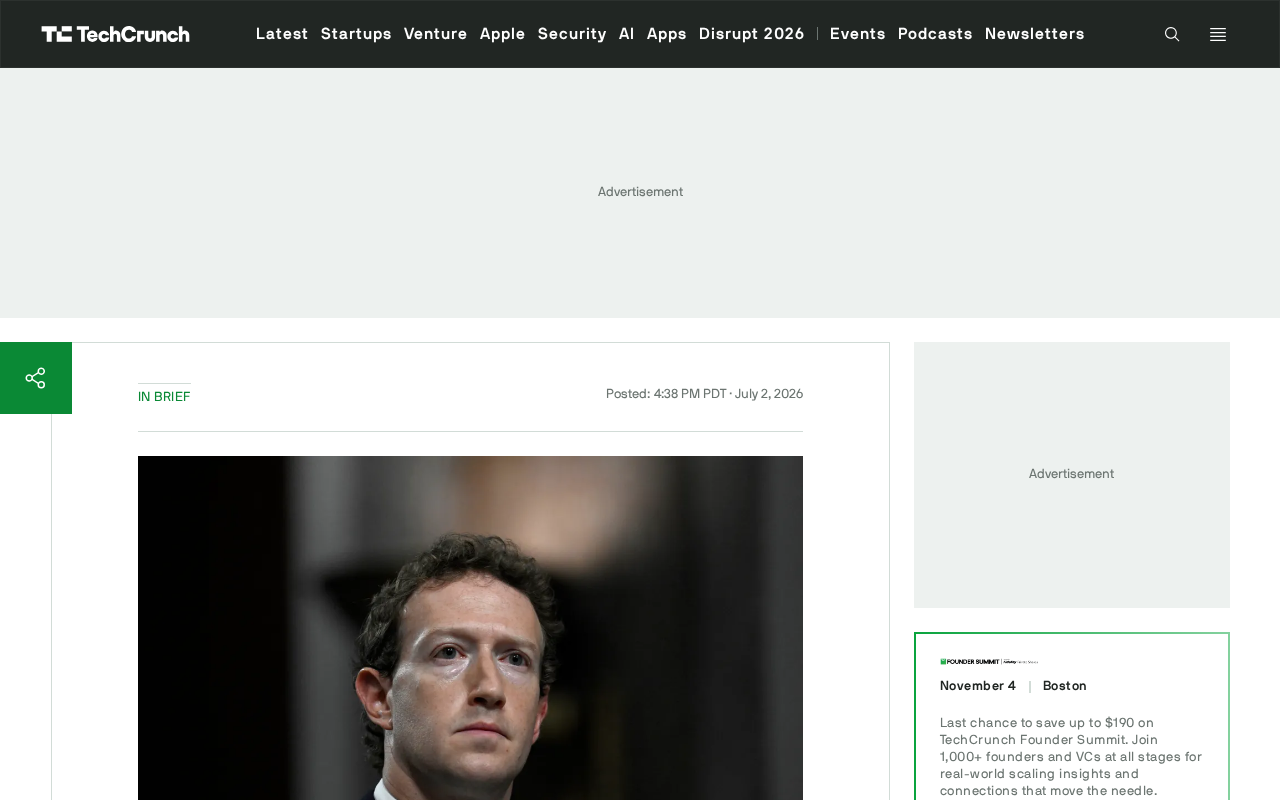Open the TechCrunch logo home link

coord(115,34)
